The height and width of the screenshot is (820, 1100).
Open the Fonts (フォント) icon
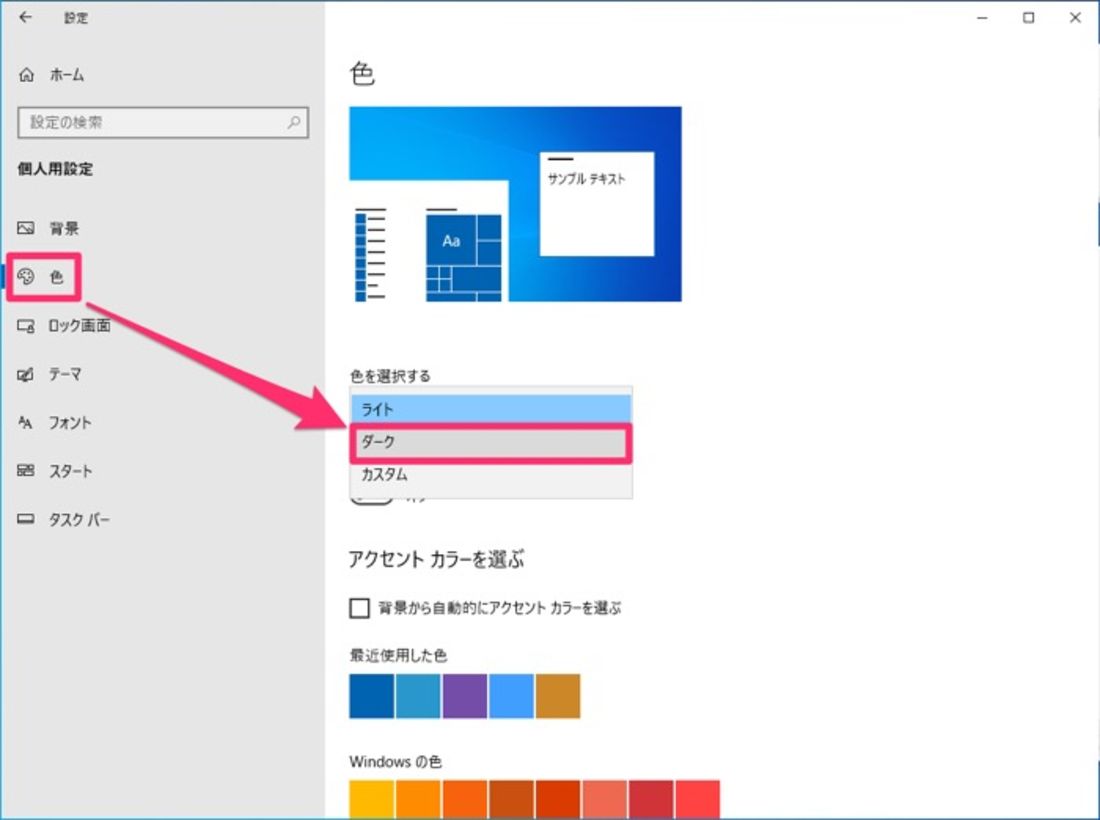[27, 423]
